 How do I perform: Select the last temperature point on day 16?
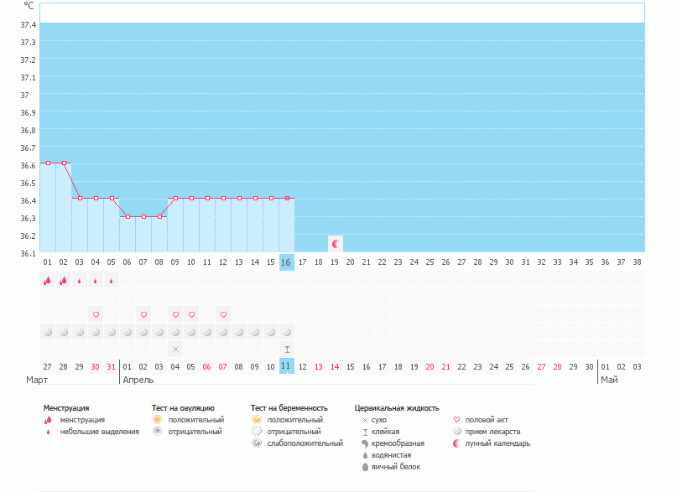click(287, 198)
